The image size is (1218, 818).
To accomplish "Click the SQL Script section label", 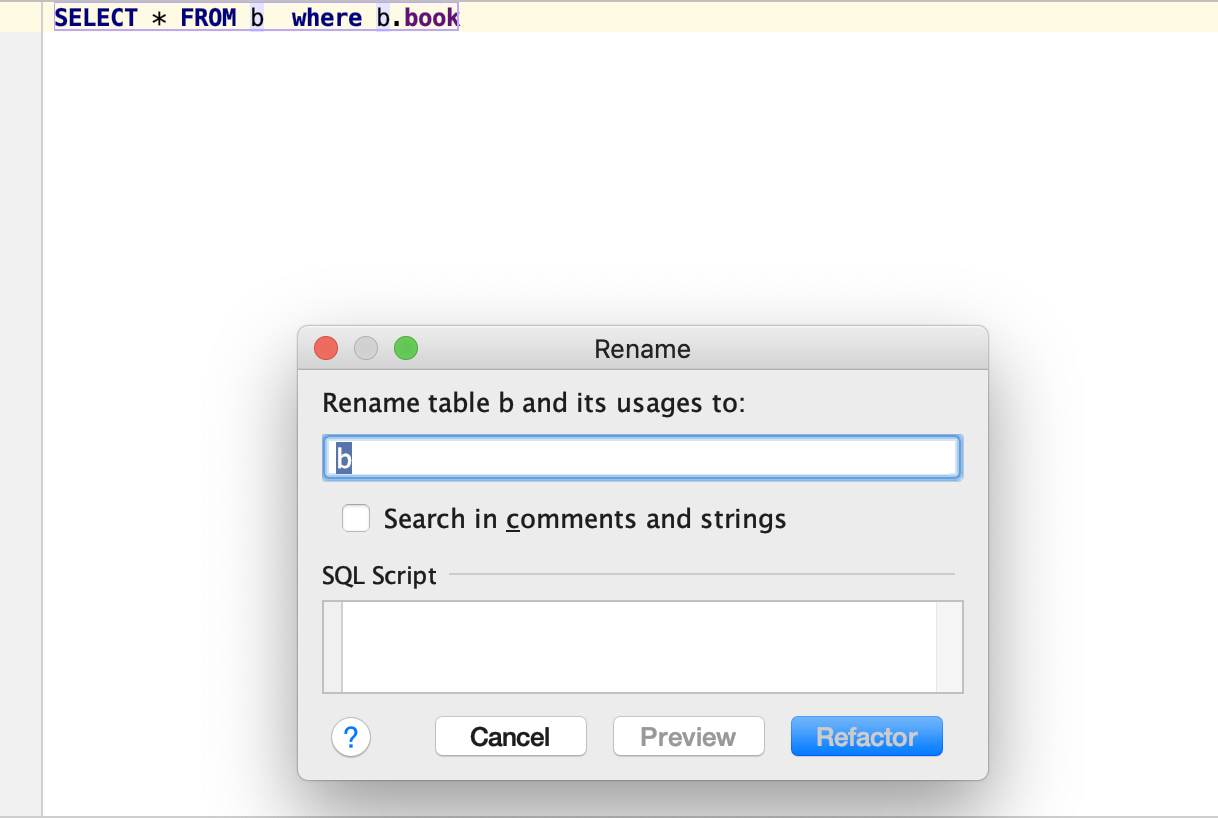I will tap(379, 576).
